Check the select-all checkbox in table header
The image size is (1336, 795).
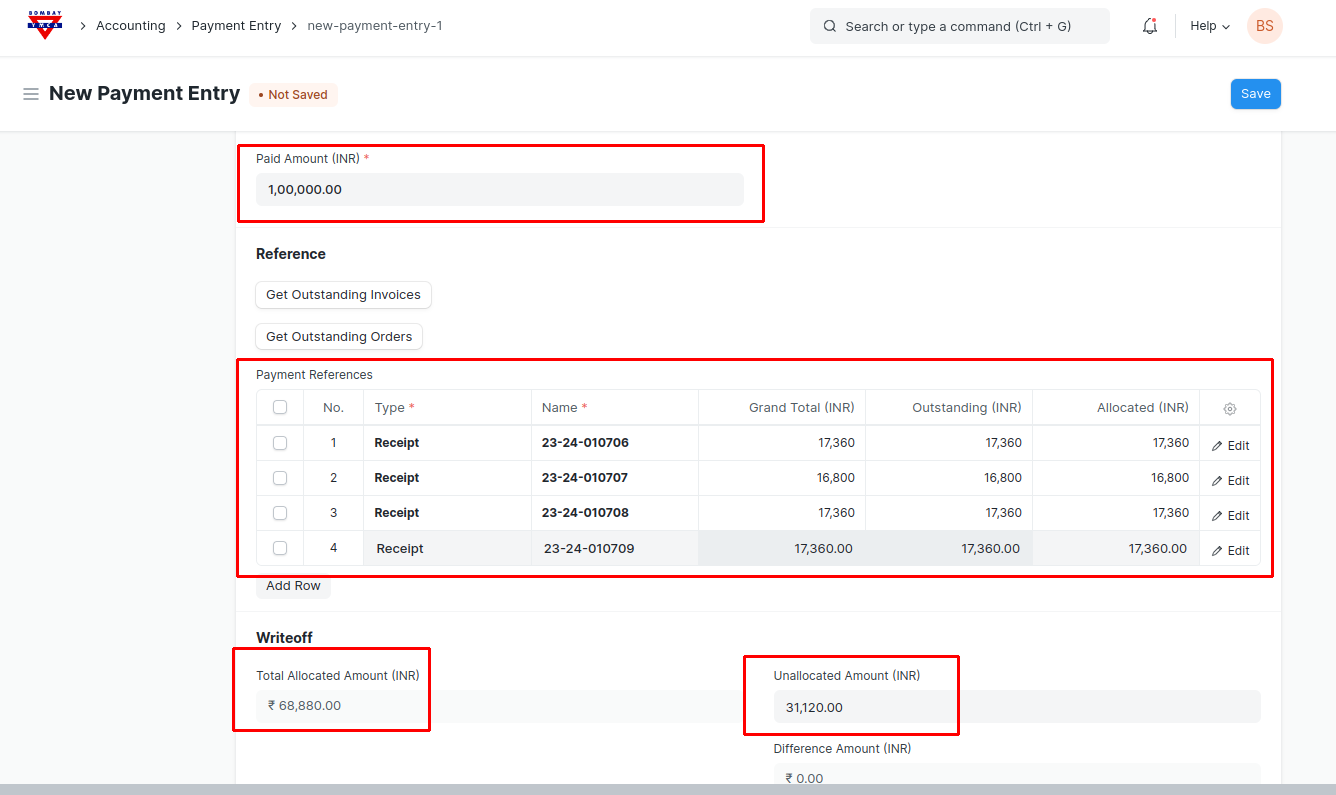coord(280,408)
